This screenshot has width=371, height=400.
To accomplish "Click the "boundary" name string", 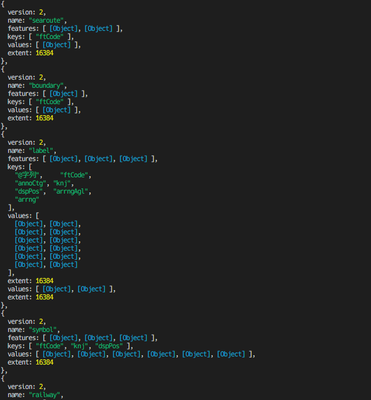I will click(46, 86).
